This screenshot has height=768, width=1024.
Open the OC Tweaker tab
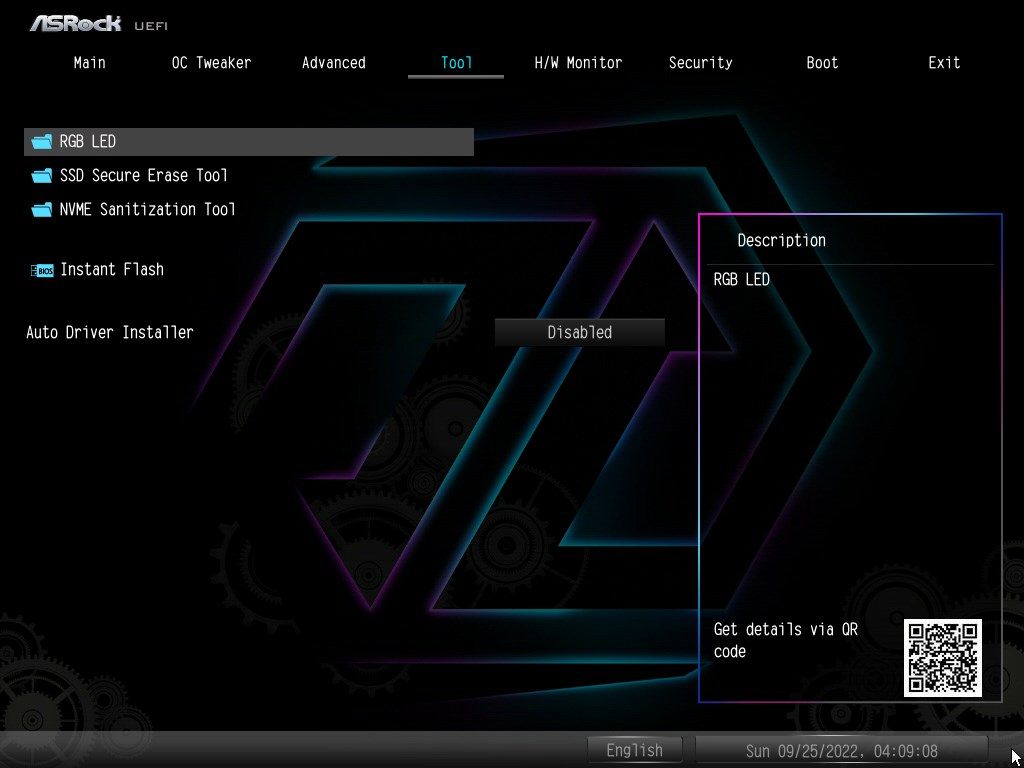tap(211, 63)
